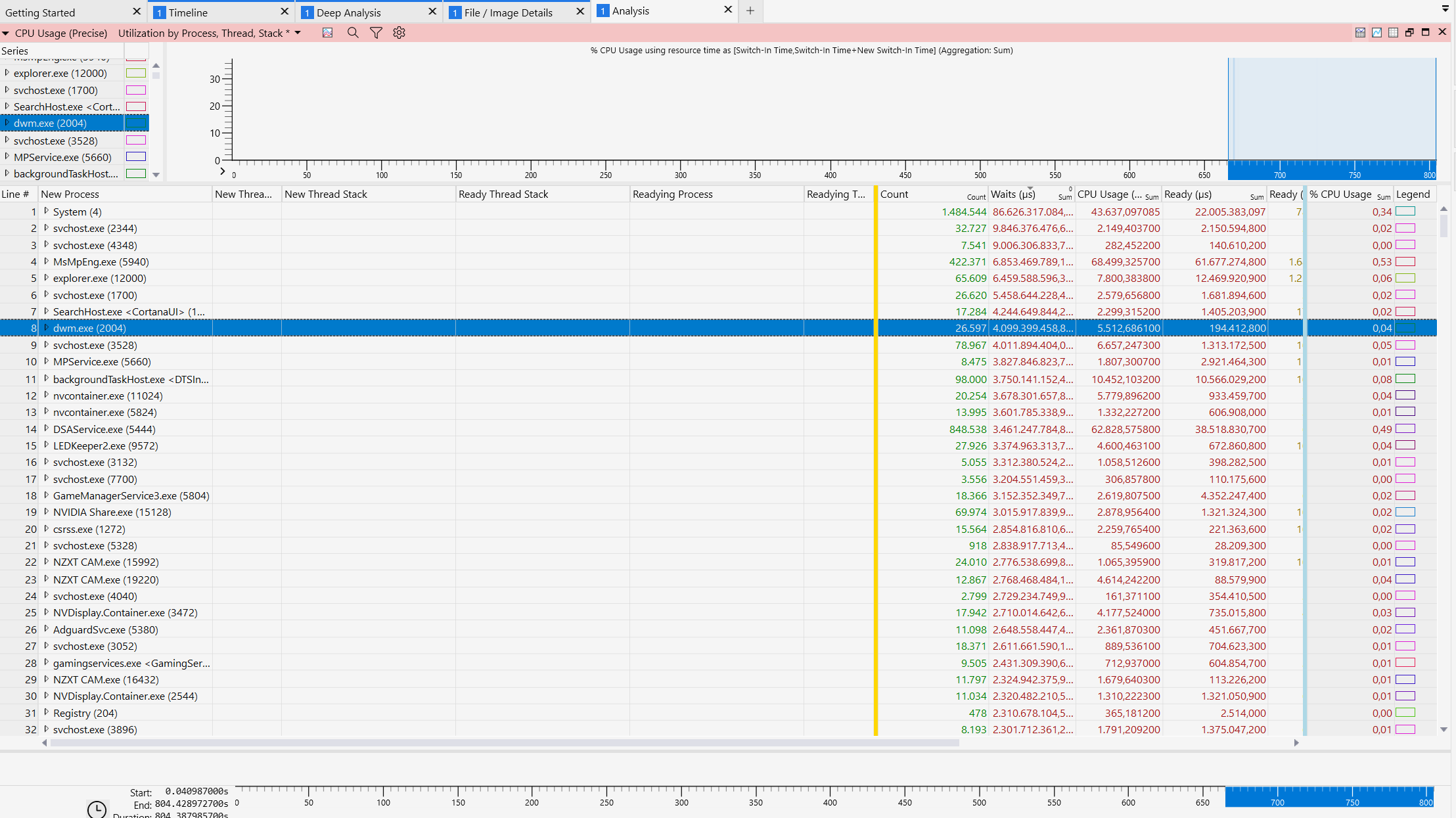
Task: Expand svchost.exe (1700) in Series list
Action: click(x=7, y=90)
